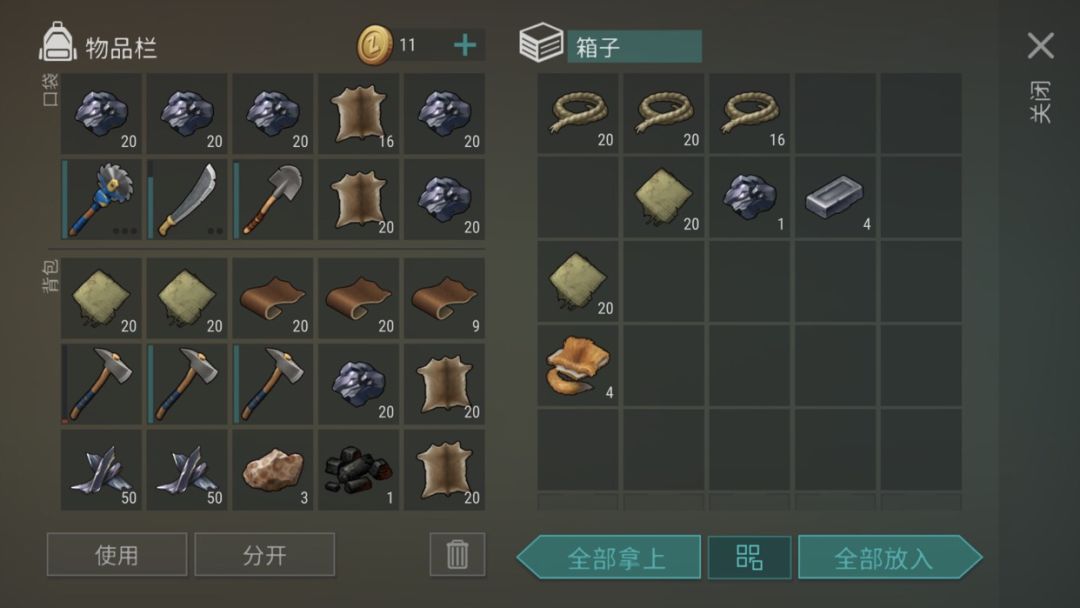Pick the iron bar stack in chest
Screen dimensions: 1080x608
[x=835, y=198]
